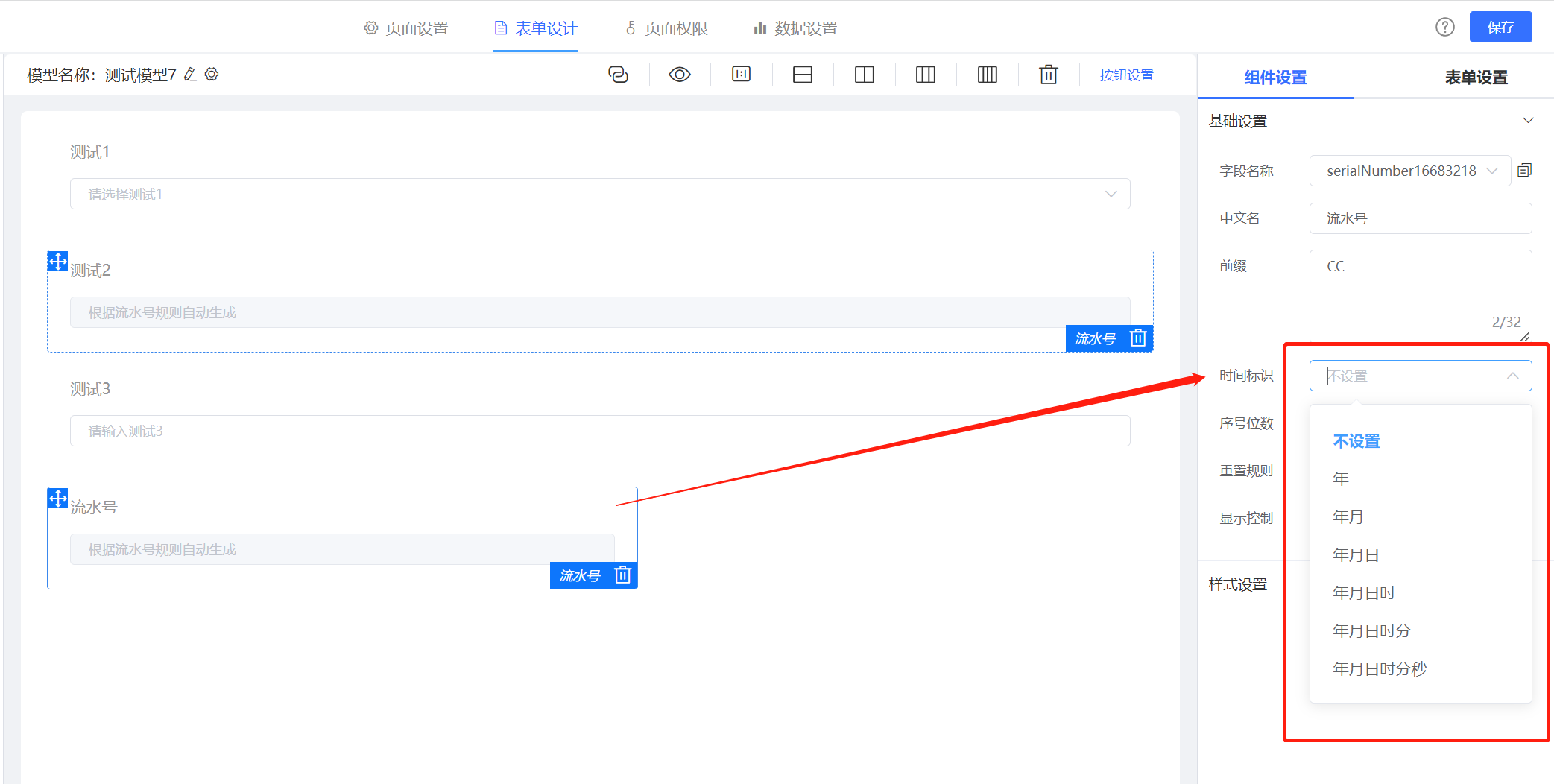Select the two-column layout icon
Image resolution: width=1554 pixels, height=784 pixels.
tap(865, 75)
